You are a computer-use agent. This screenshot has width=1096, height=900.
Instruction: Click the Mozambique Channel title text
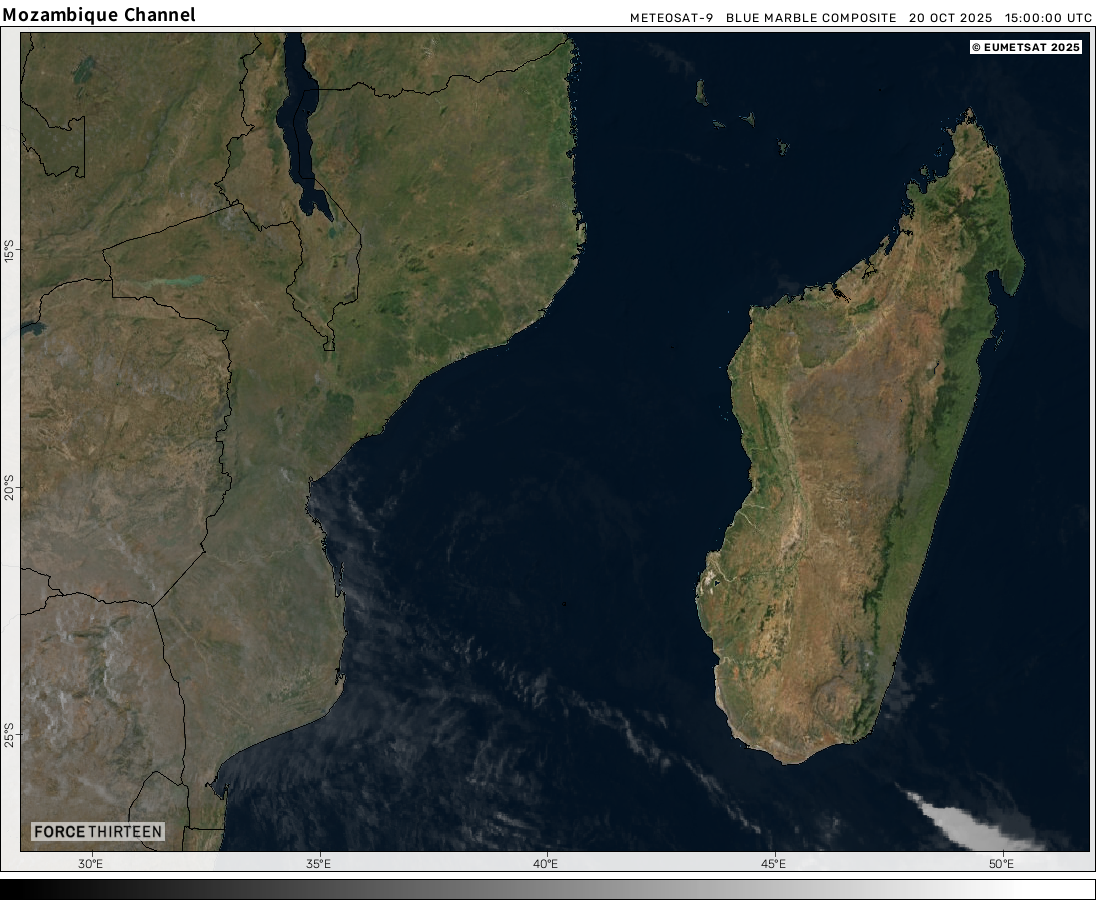pyautogui.click(x=99, y=15)
